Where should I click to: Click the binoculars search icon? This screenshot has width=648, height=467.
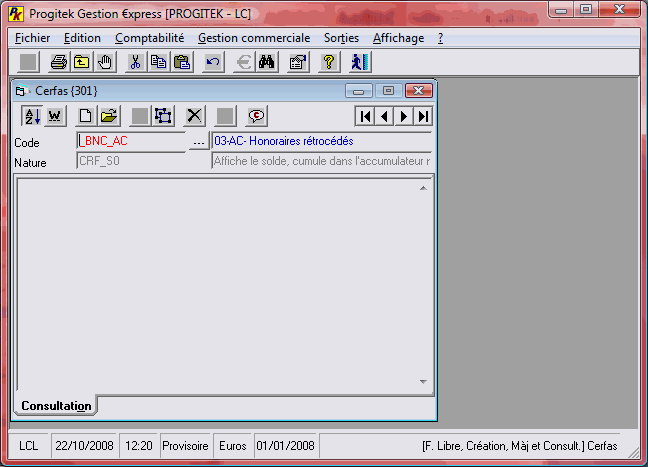coord(267,62)
